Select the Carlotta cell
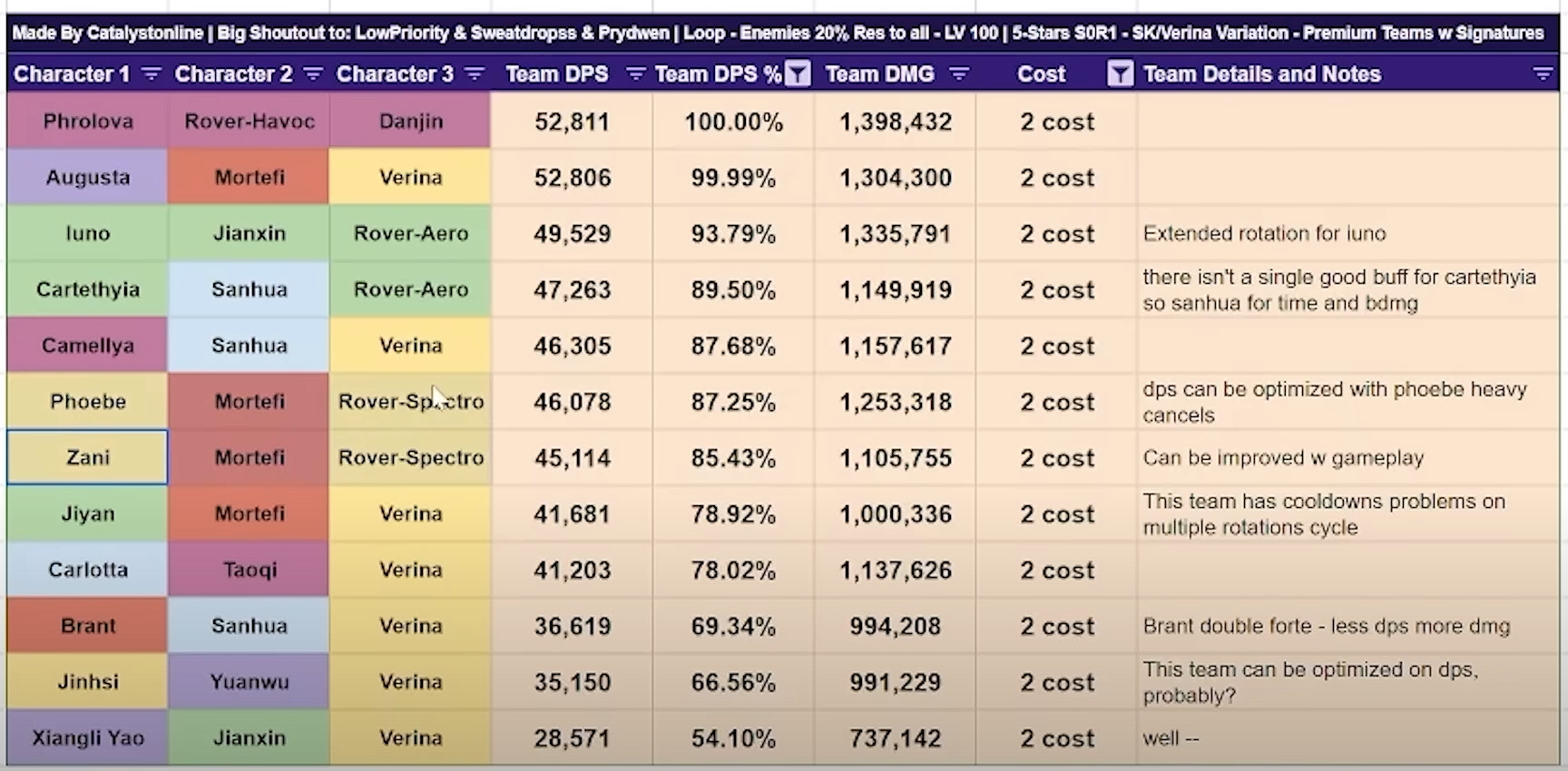1568x771 pixels. pos(87,570)
